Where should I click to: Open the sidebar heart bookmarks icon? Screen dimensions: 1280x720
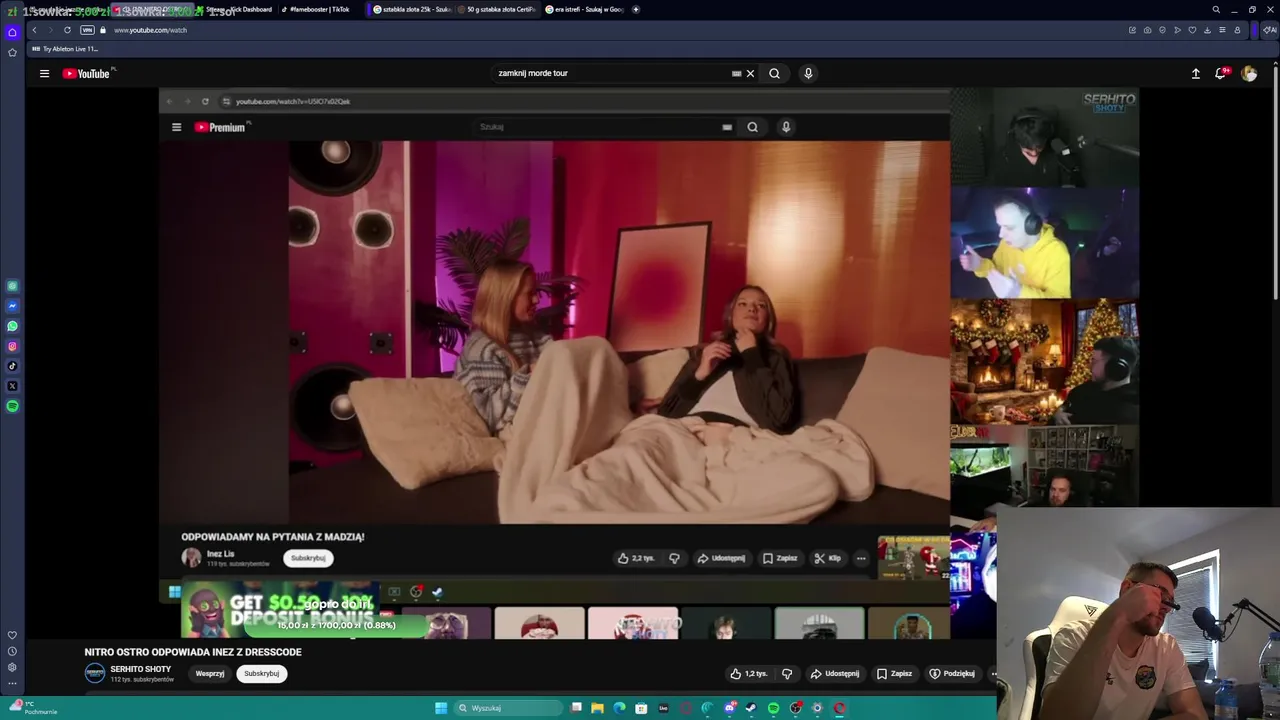click(12, 635)
